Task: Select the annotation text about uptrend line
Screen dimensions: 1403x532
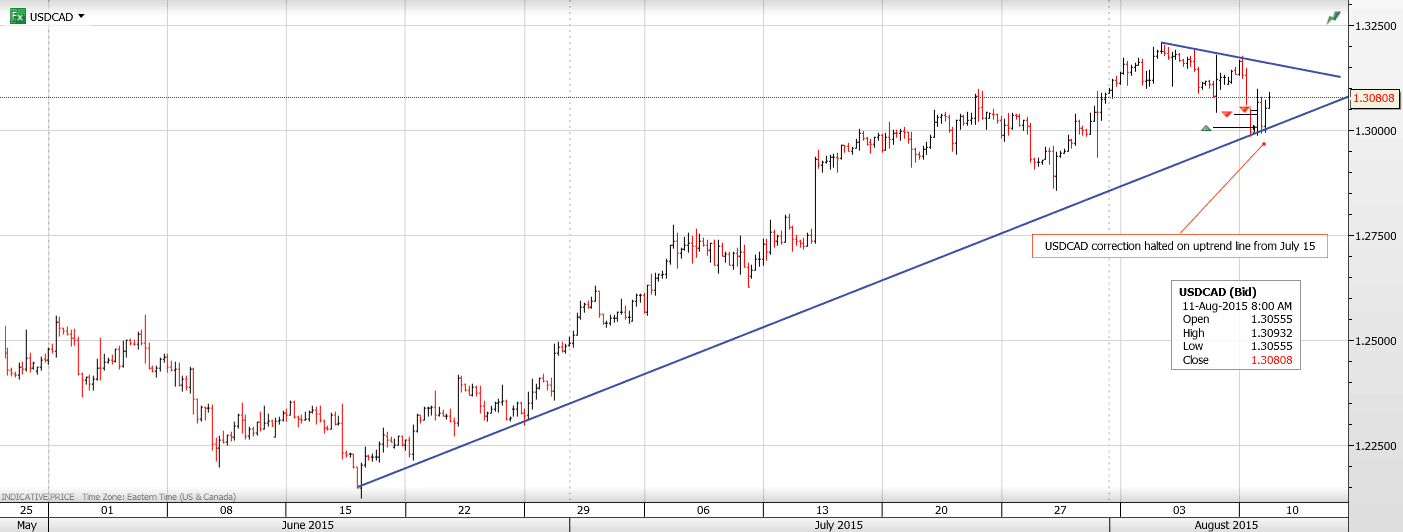Action: tap(1179, 246)
